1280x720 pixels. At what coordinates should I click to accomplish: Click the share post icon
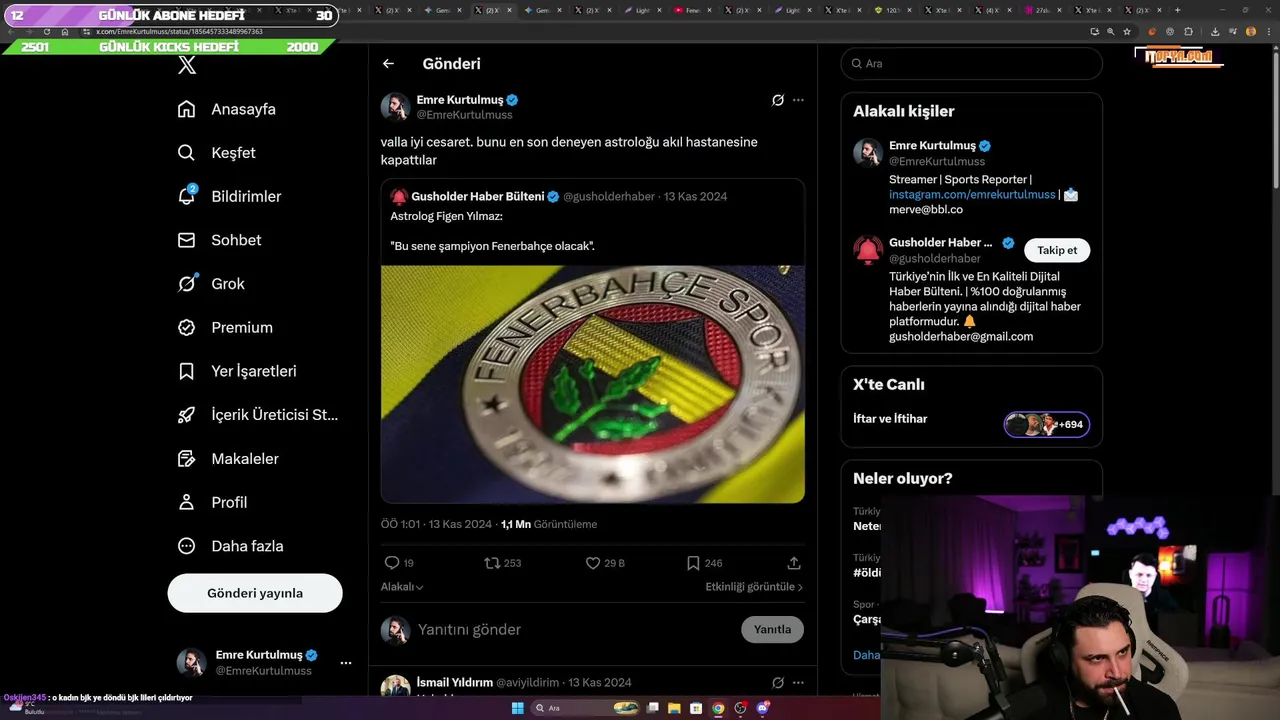794,563
